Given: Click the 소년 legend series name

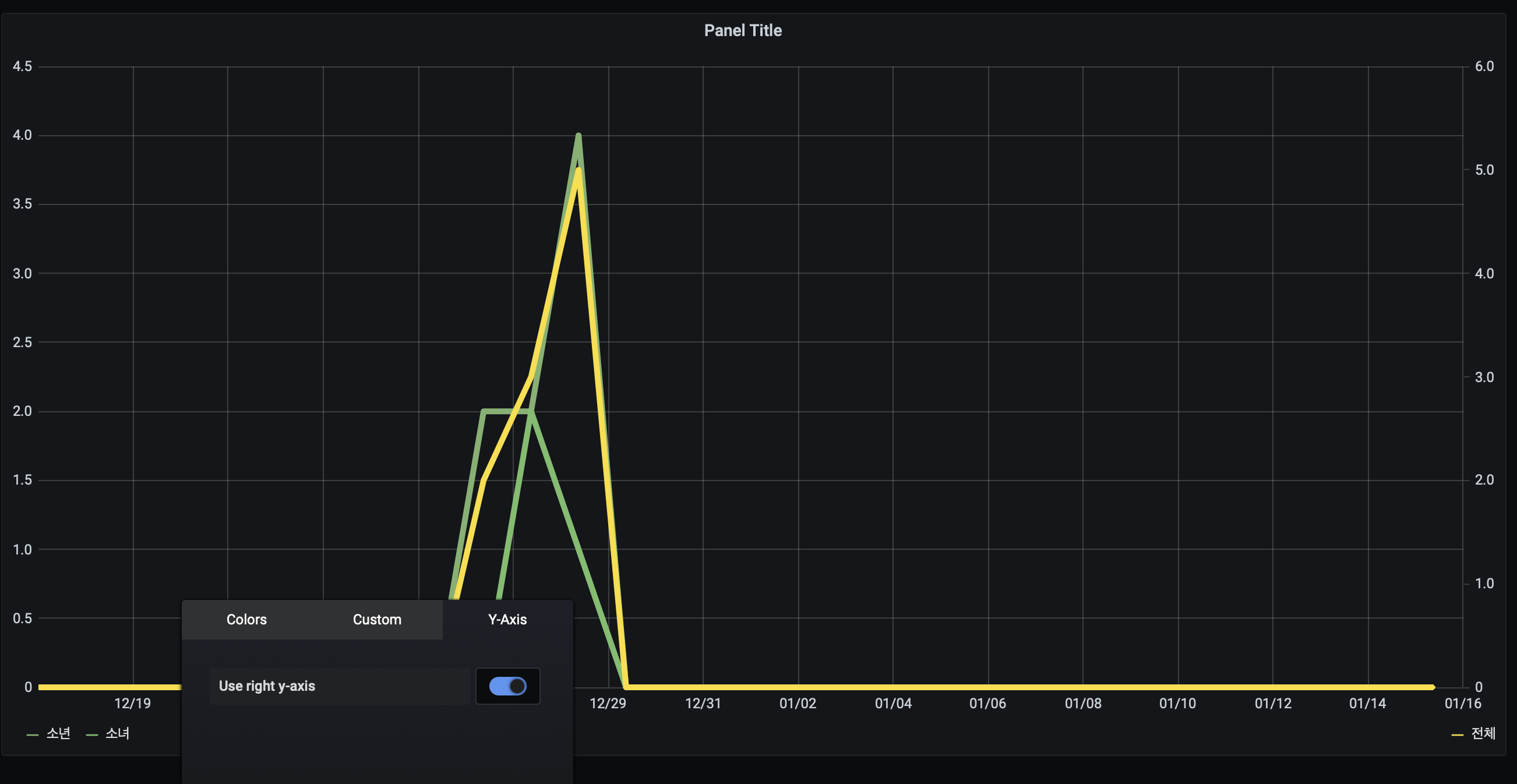Looking at the screenshot, I should click(58, 733).
